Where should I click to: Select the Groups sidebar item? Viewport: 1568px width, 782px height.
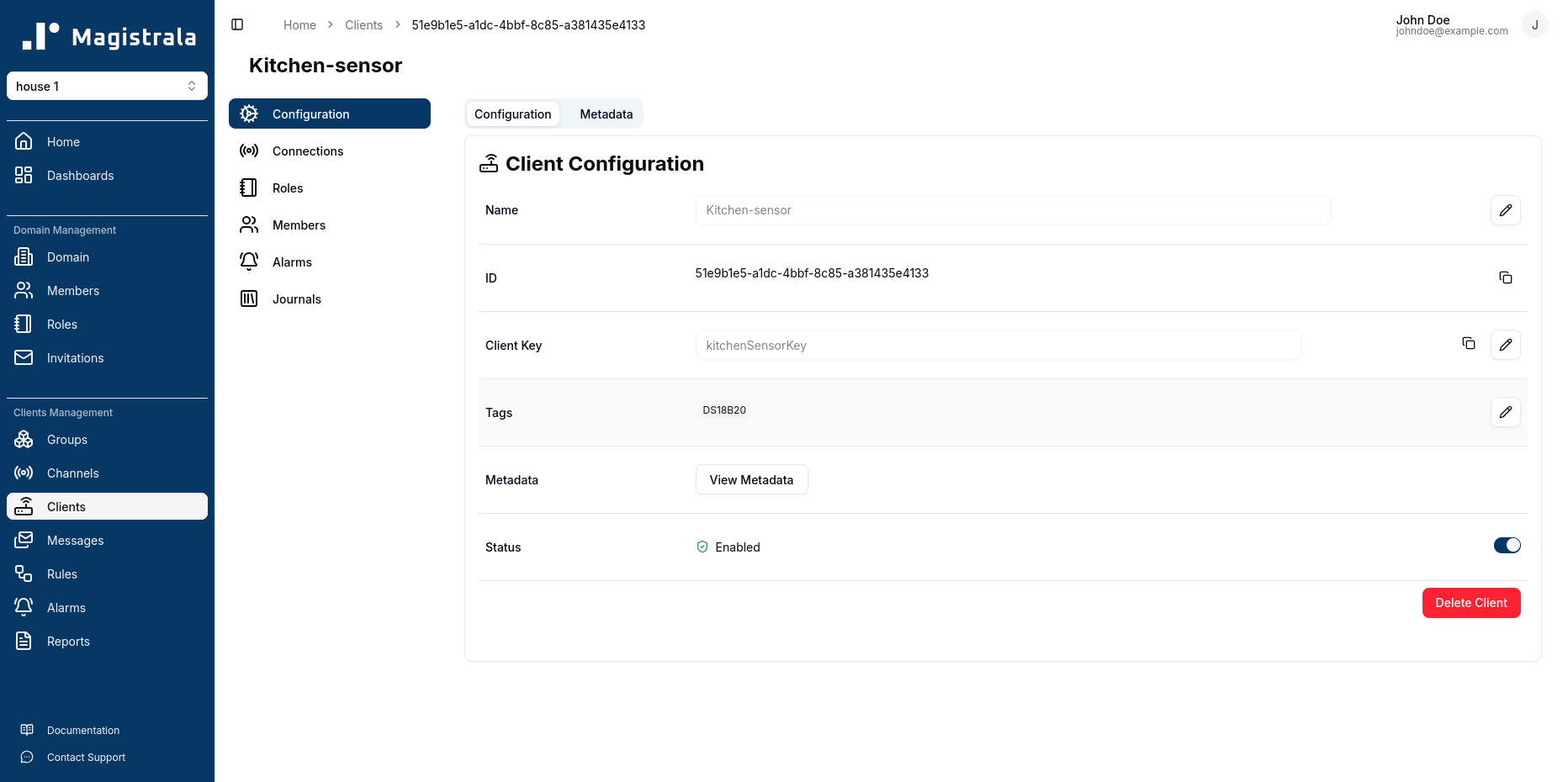[66, 439]
